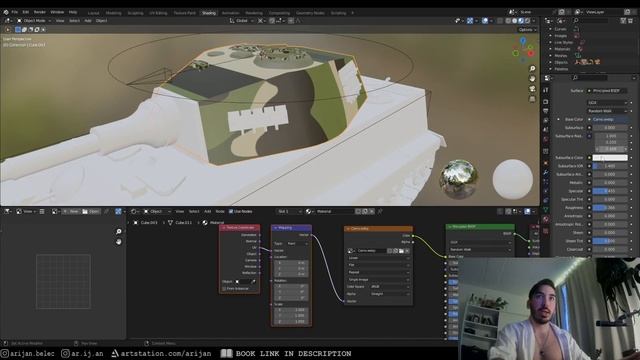The image size is (640, 360).
Task: Open Color Space sRGB dropdown
Action: click(x=389, y=287)
